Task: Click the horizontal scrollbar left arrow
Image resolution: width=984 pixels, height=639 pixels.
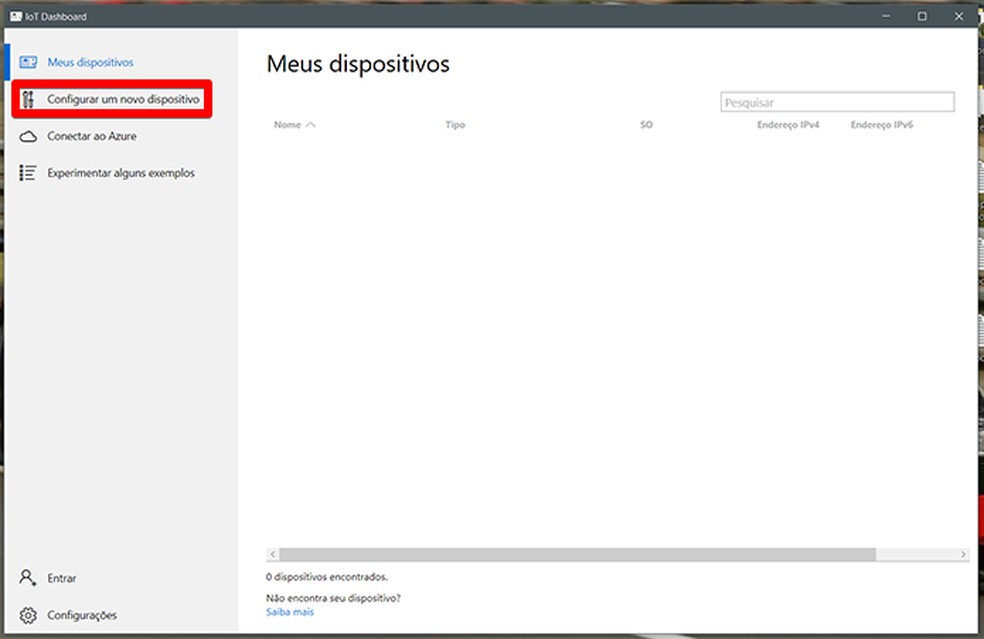Action: click(272, 554)
